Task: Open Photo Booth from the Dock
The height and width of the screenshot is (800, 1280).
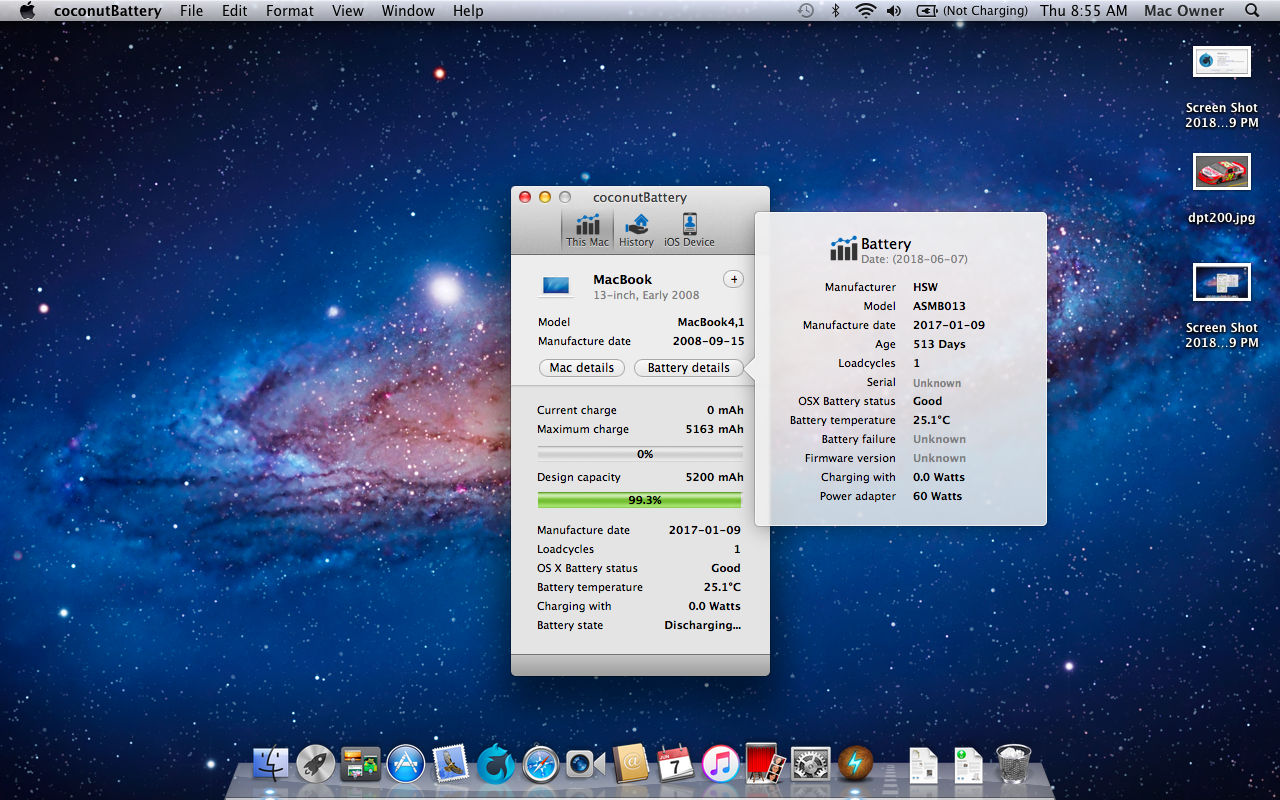Action: [766, 765]
